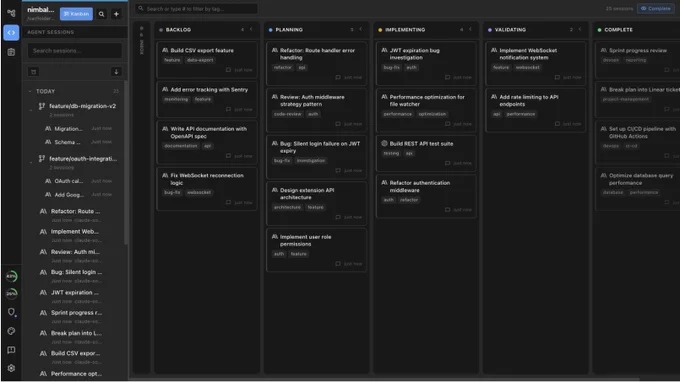Click the plus icon to add session

116,14
